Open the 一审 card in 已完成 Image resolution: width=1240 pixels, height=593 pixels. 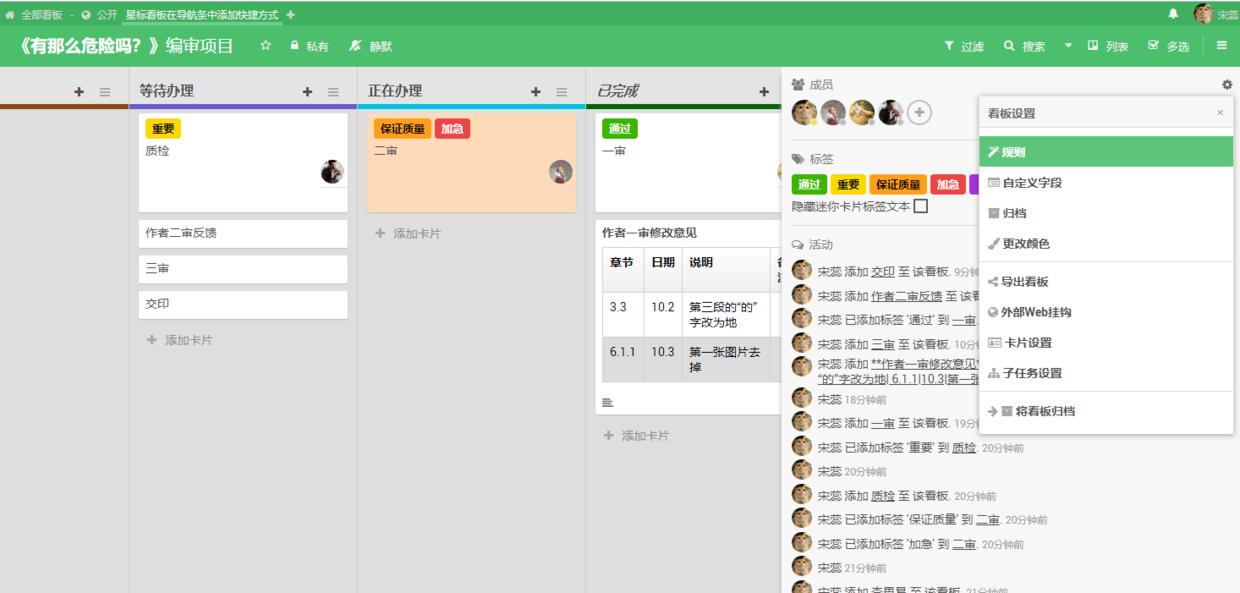pos(688,162)
